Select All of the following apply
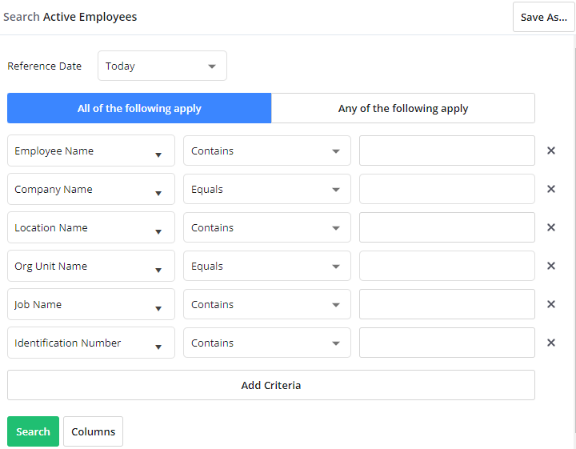576x449 pixels. pos(139,108)
